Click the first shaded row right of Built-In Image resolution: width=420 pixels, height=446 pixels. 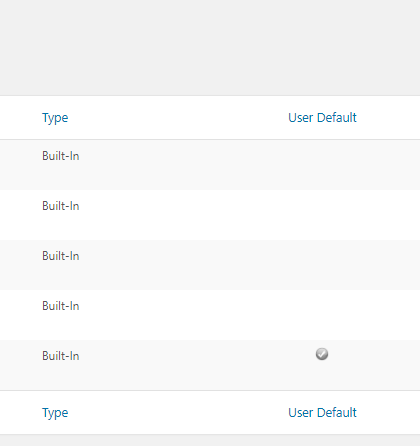[x=180, y=165]
